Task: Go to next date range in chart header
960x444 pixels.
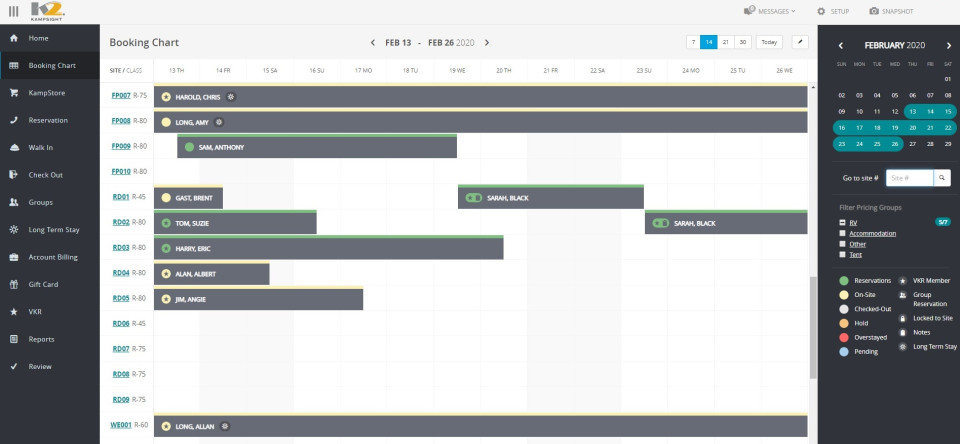Action: pos(487,43)
